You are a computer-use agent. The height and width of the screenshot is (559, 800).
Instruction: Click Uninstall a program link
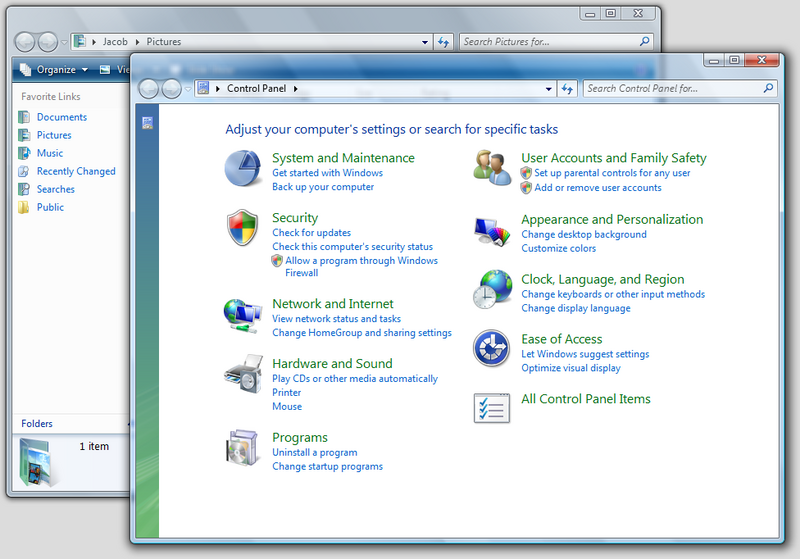click(x=314, y=452)
